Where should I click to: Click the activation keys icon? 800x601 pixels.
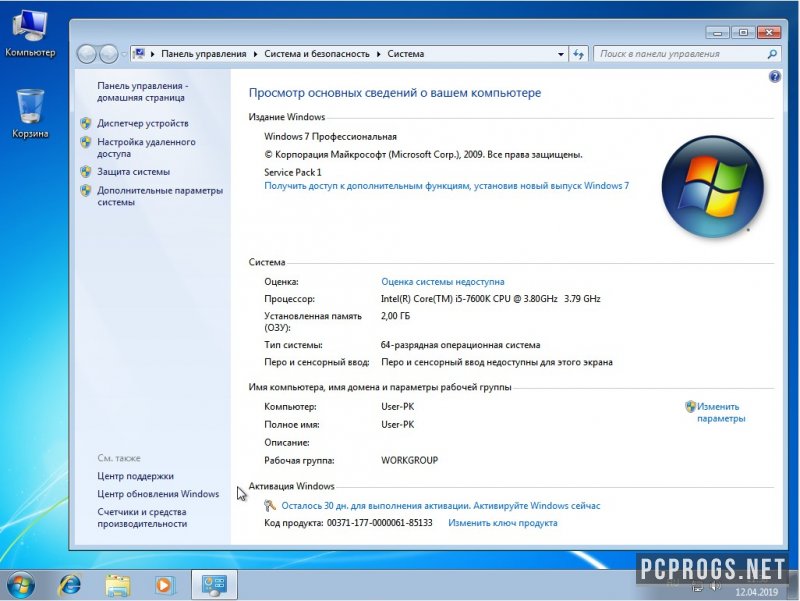[x=270, y=506]
